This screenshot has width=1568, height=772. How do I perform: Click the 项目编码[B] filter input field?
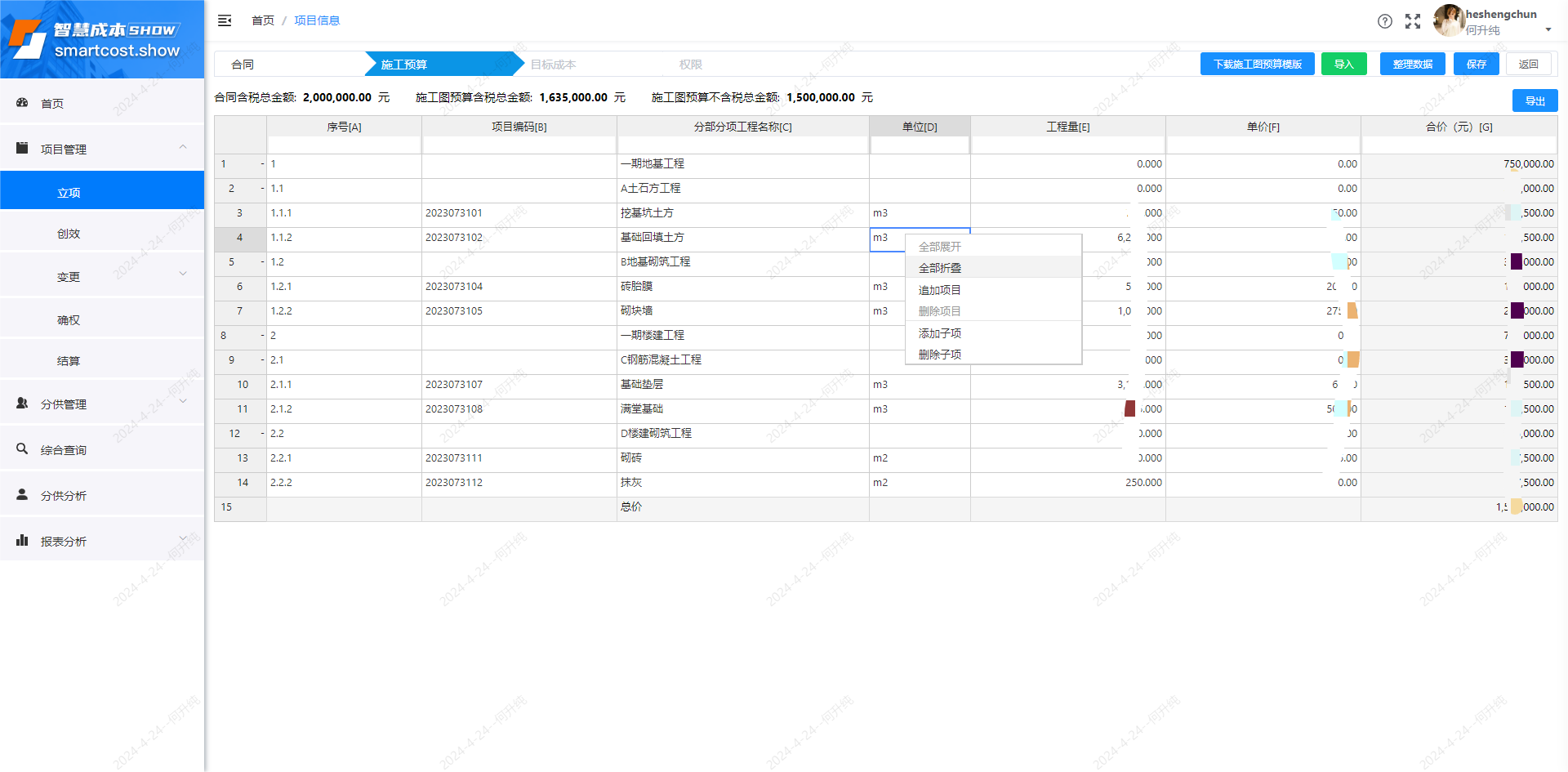519,145
